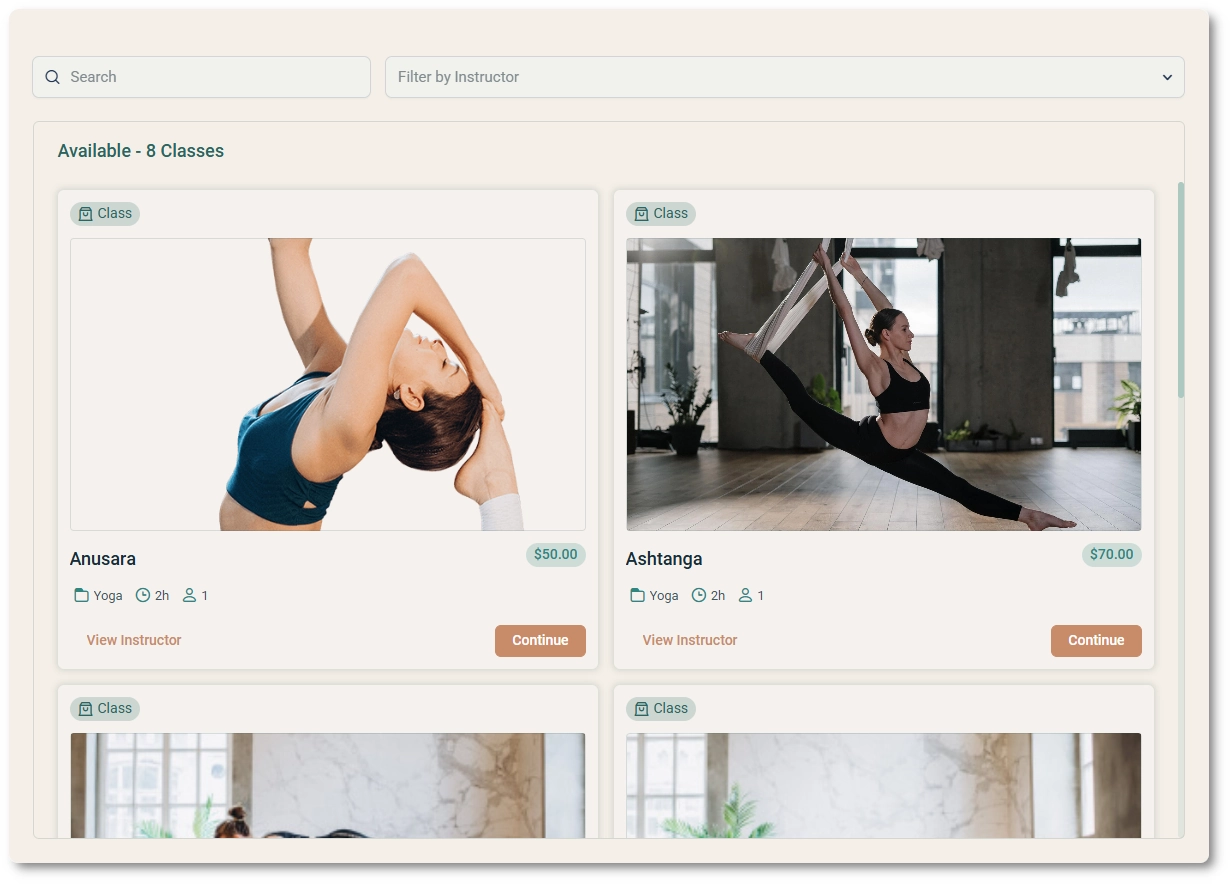The image size is (1230, 884).
Task: Click the Filter by Instructor chevron arrow
Action: (1166, 77)
